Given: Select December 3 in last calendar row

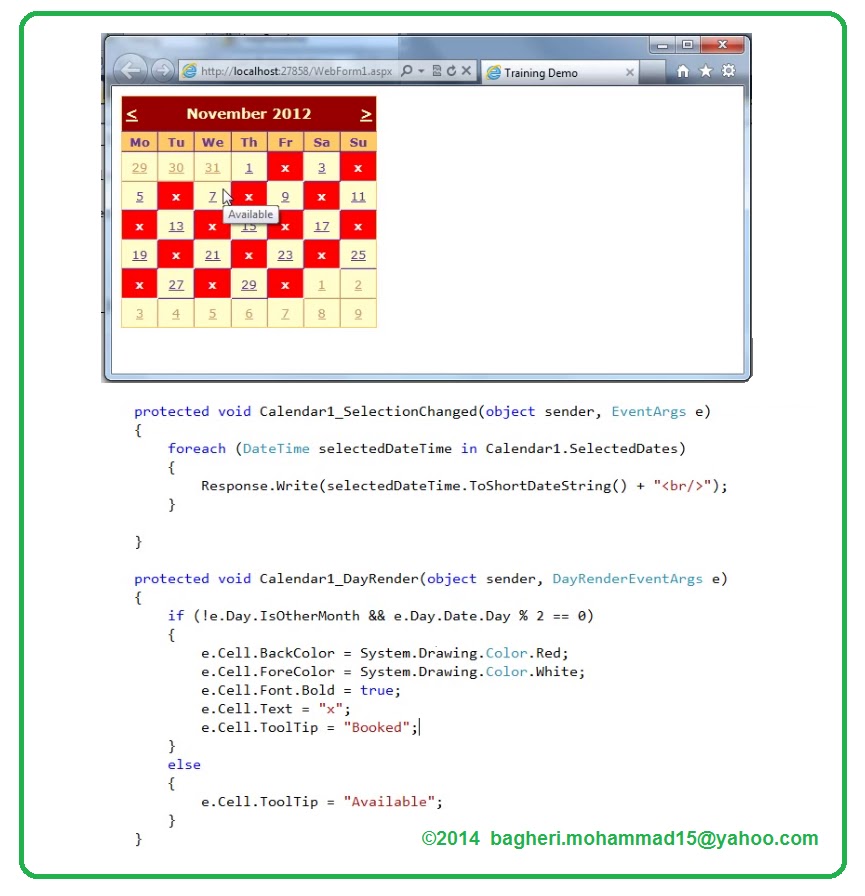Looking at the screenshot, I should coord(139,314).
